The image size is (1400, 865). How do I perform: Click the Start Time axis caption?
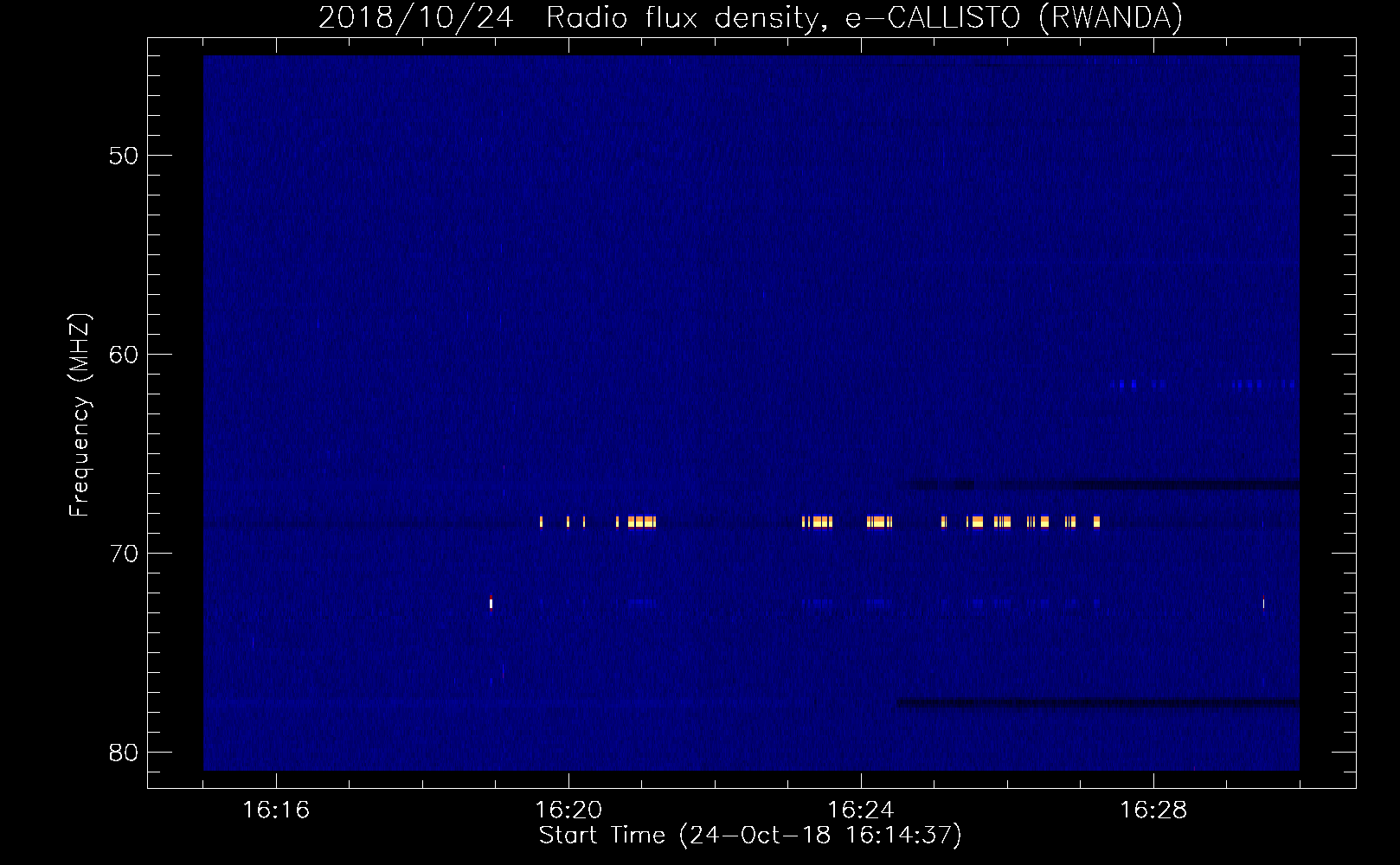click(750, 835)
